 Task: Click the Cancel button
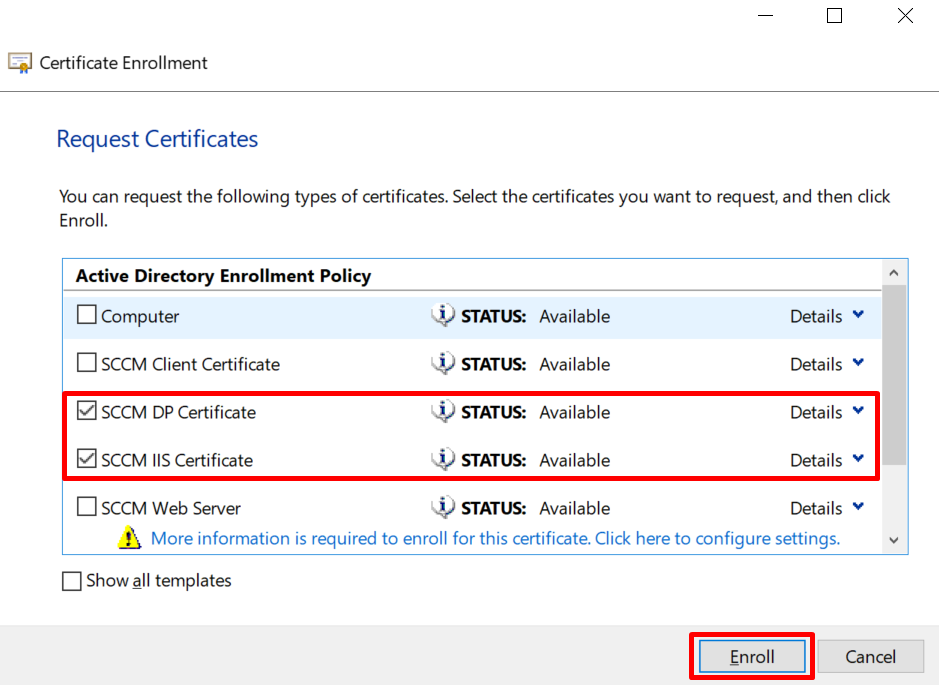871,656
